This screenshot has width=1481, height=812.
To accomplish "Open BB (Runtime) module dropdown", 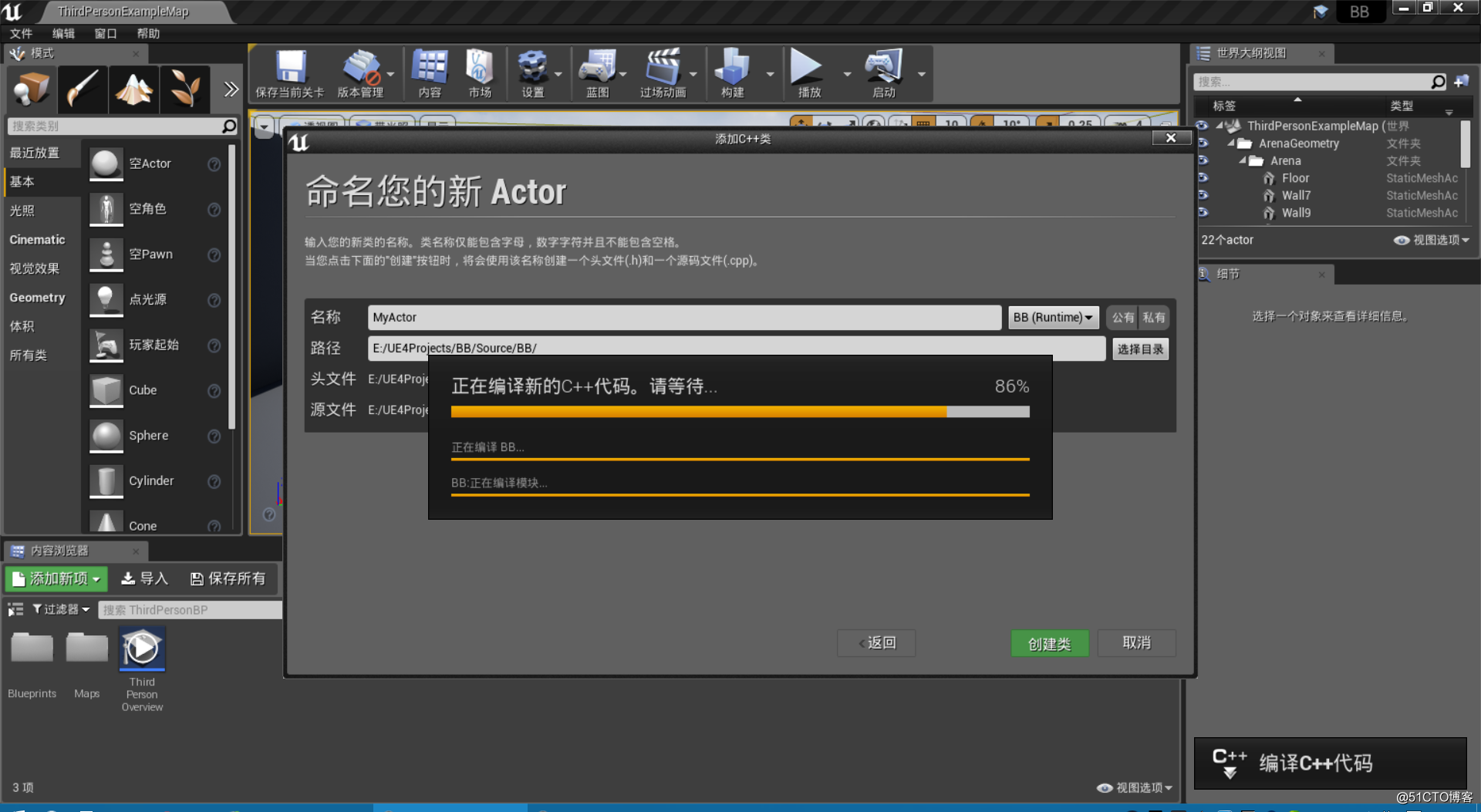I will [x=1053, y=318].
